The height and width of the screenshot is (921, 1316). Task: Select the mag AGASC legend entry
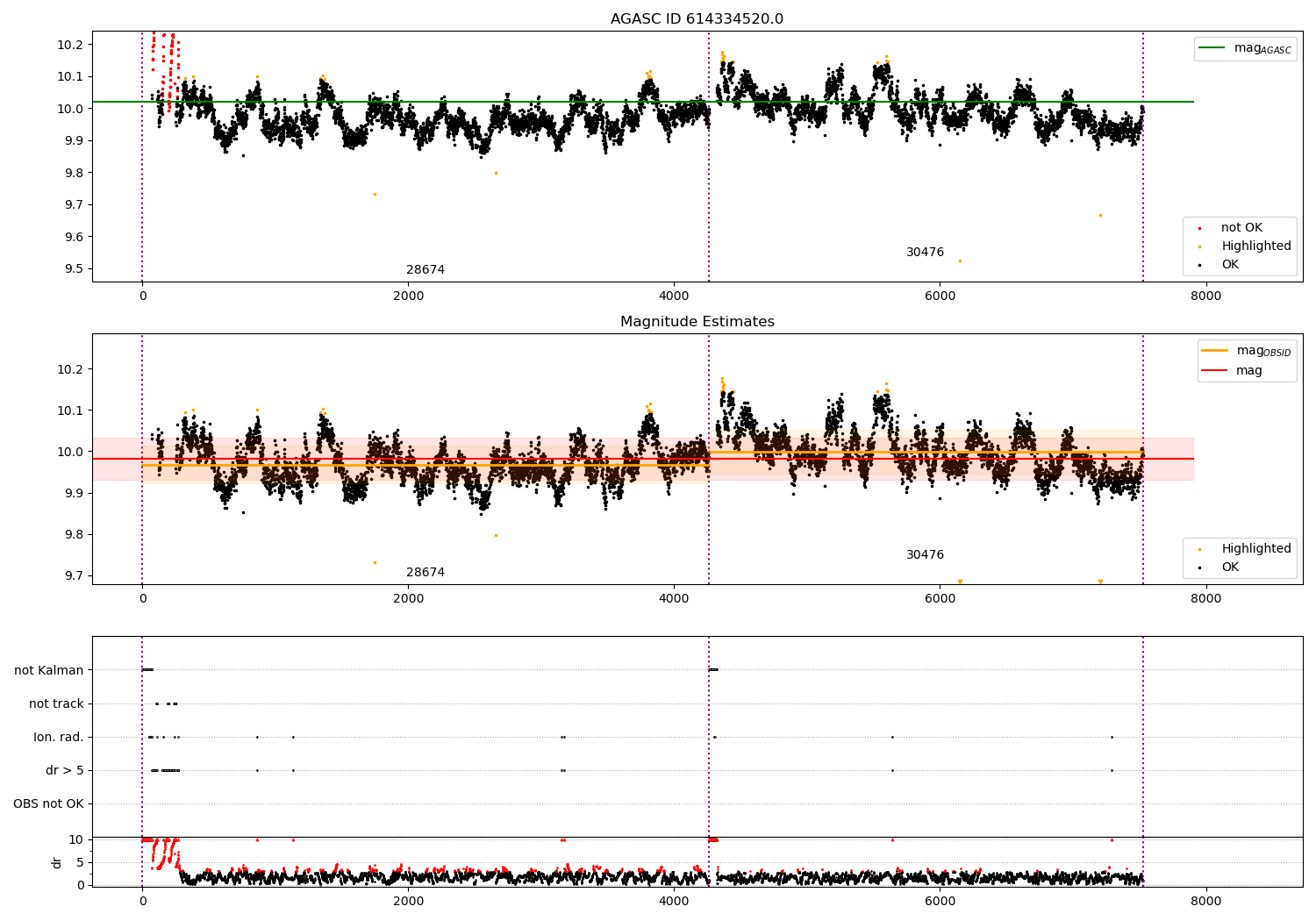click(x=1245, y=48)
